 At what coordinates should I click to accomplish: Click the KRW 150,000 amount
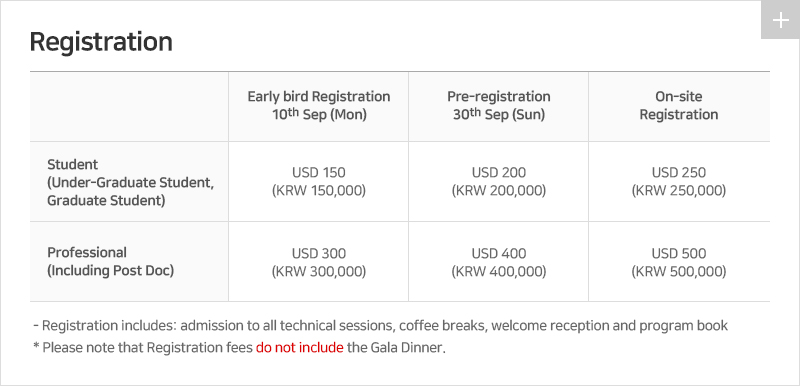pyautogui.click(x=319, y=191)
